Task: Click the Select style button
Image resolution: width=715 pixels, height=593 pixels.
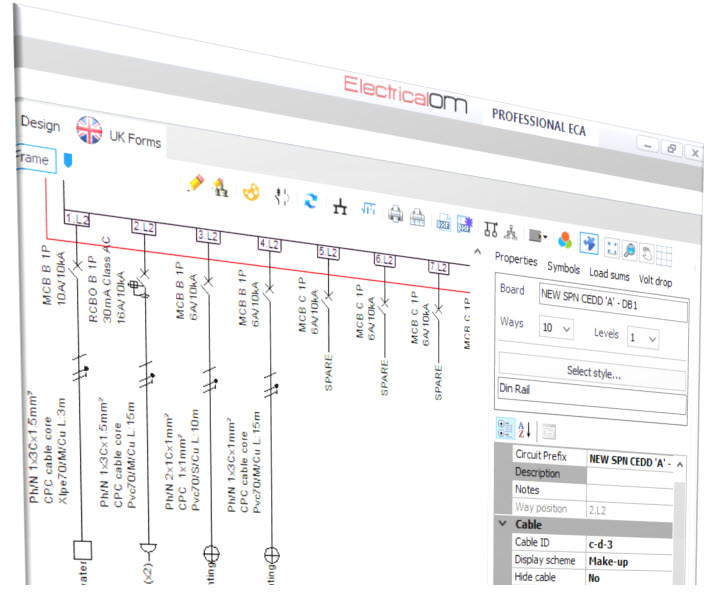Action: (592, 372)
